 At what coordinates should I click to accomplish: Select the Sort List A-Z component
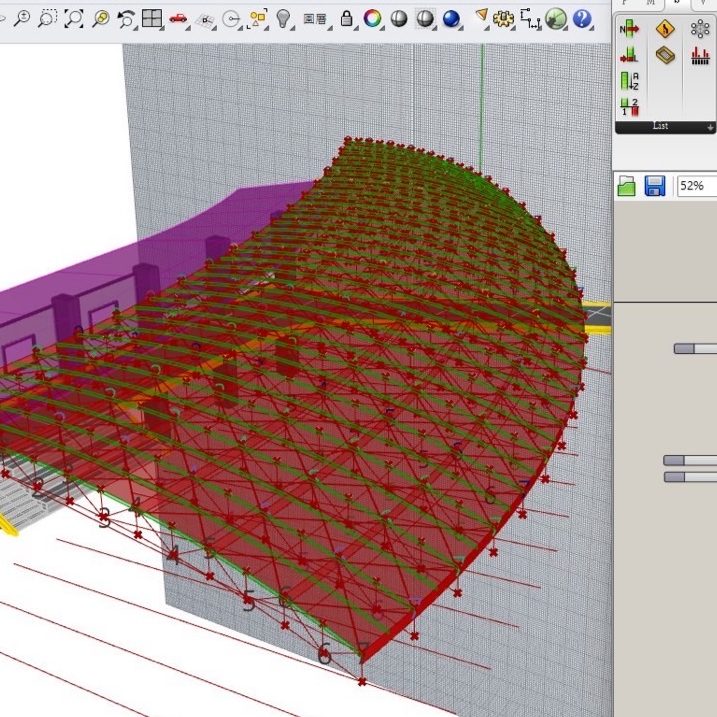(x=630, y=80)
